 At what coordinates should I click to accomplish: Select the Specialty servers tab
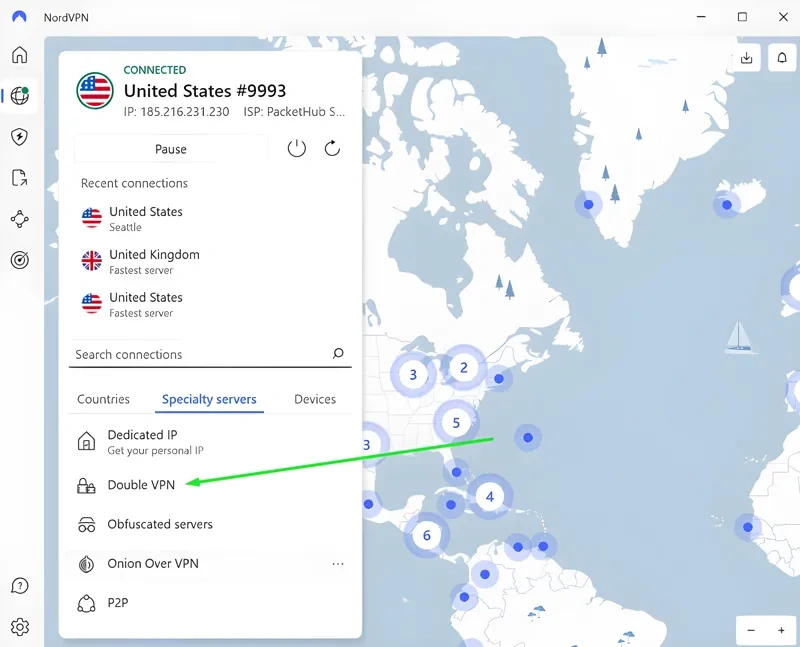[x=209, y=399]
